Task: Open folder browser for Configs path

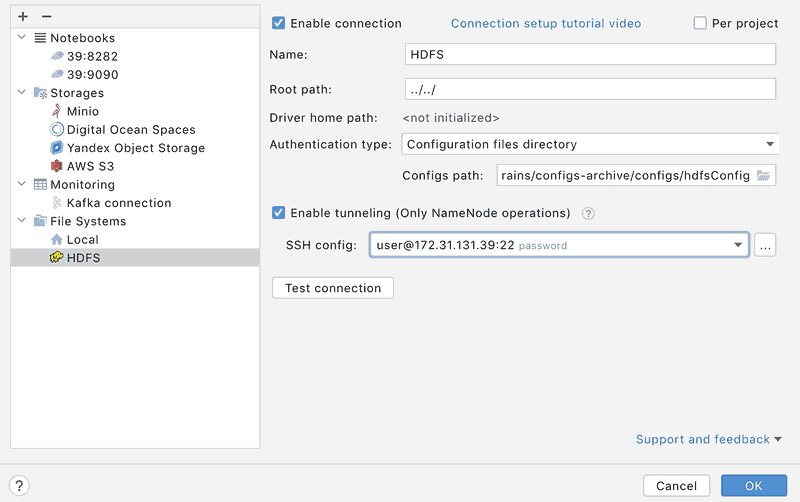Action: (763, 175)
